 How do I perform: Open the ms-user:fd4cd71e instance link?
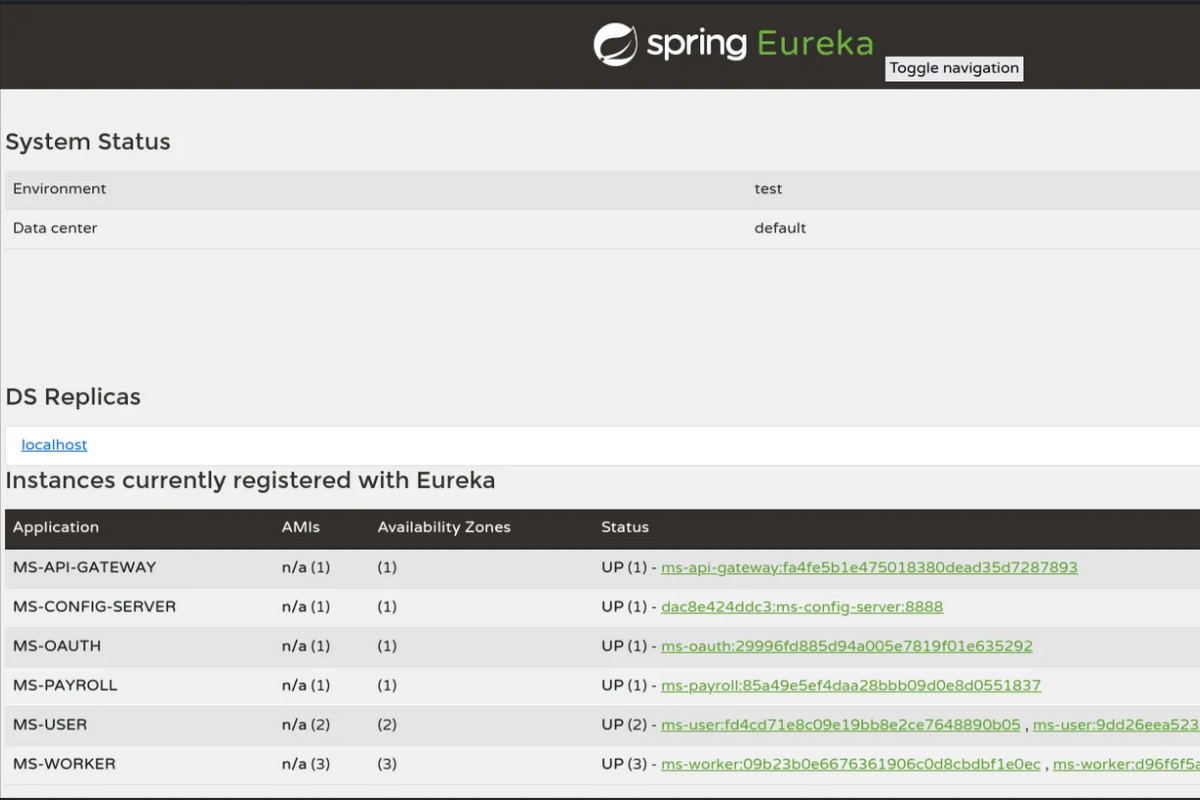coord(841,725)
